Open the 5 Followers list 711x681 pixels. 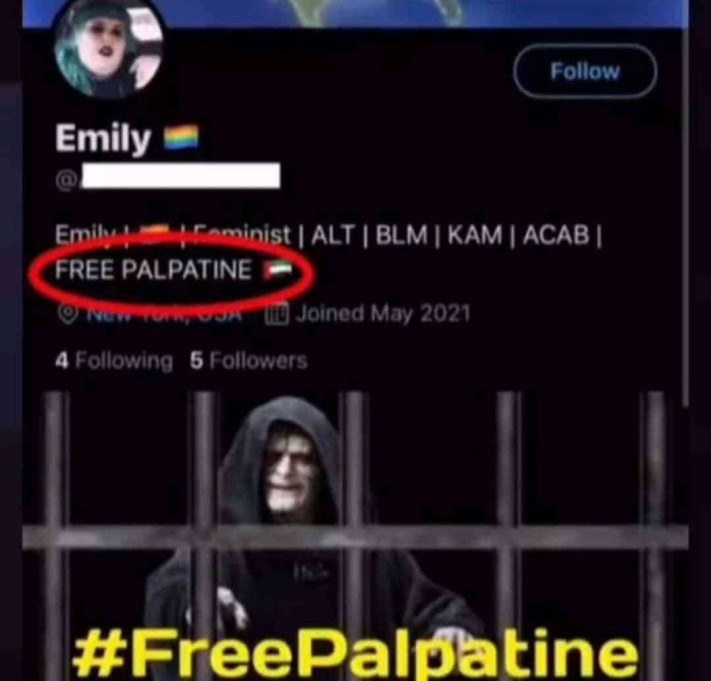click(248, 361)
